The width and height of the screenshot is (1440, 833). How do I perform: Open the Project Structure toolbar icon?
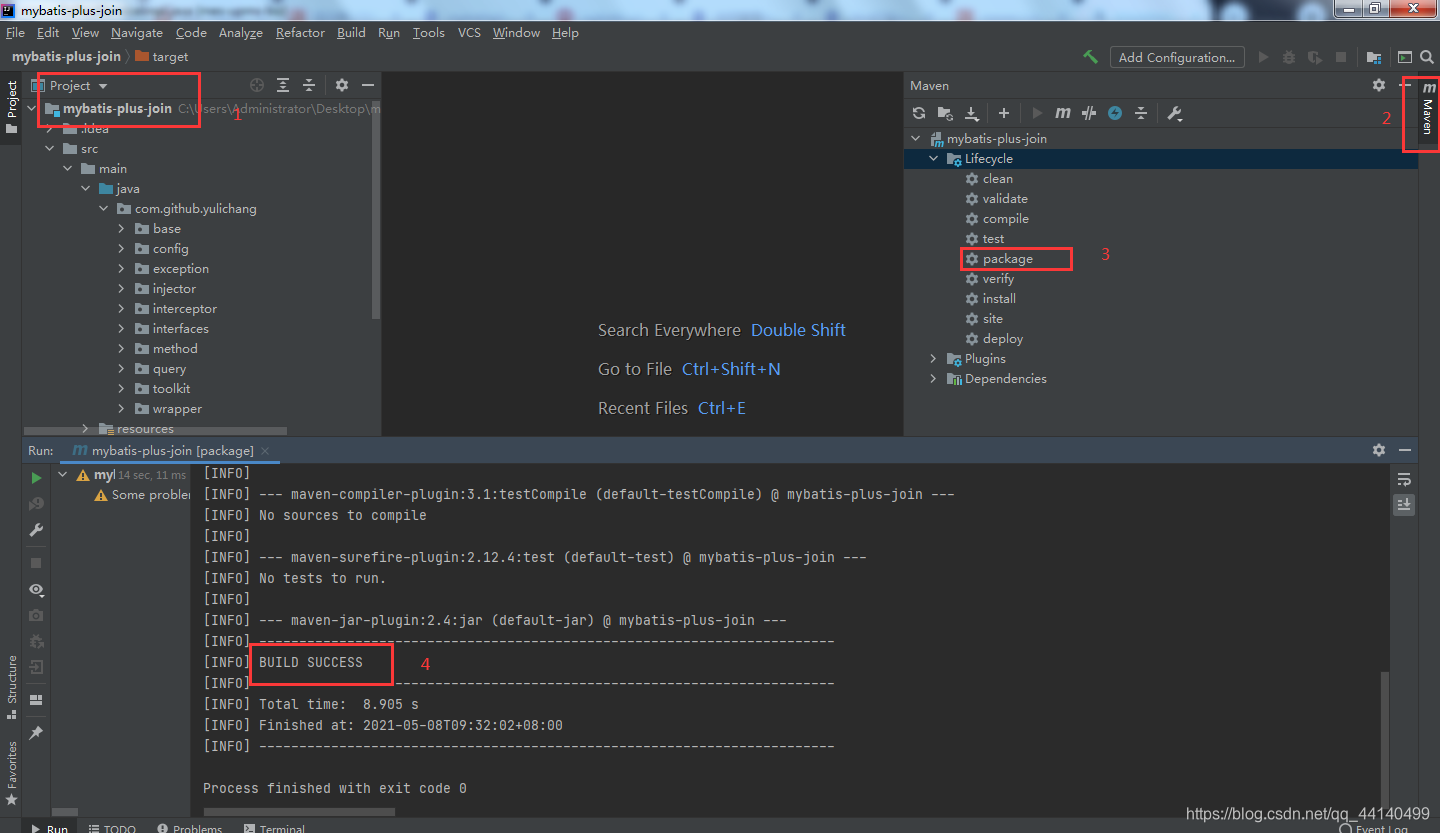coord(1374,57)
